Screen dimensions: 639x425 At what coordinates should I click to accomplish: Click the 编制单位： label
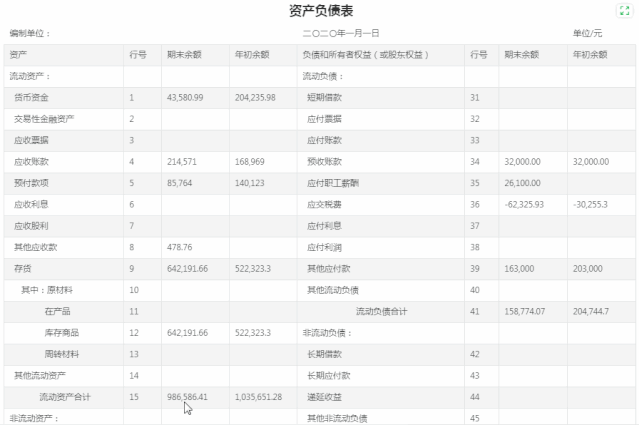30,33
